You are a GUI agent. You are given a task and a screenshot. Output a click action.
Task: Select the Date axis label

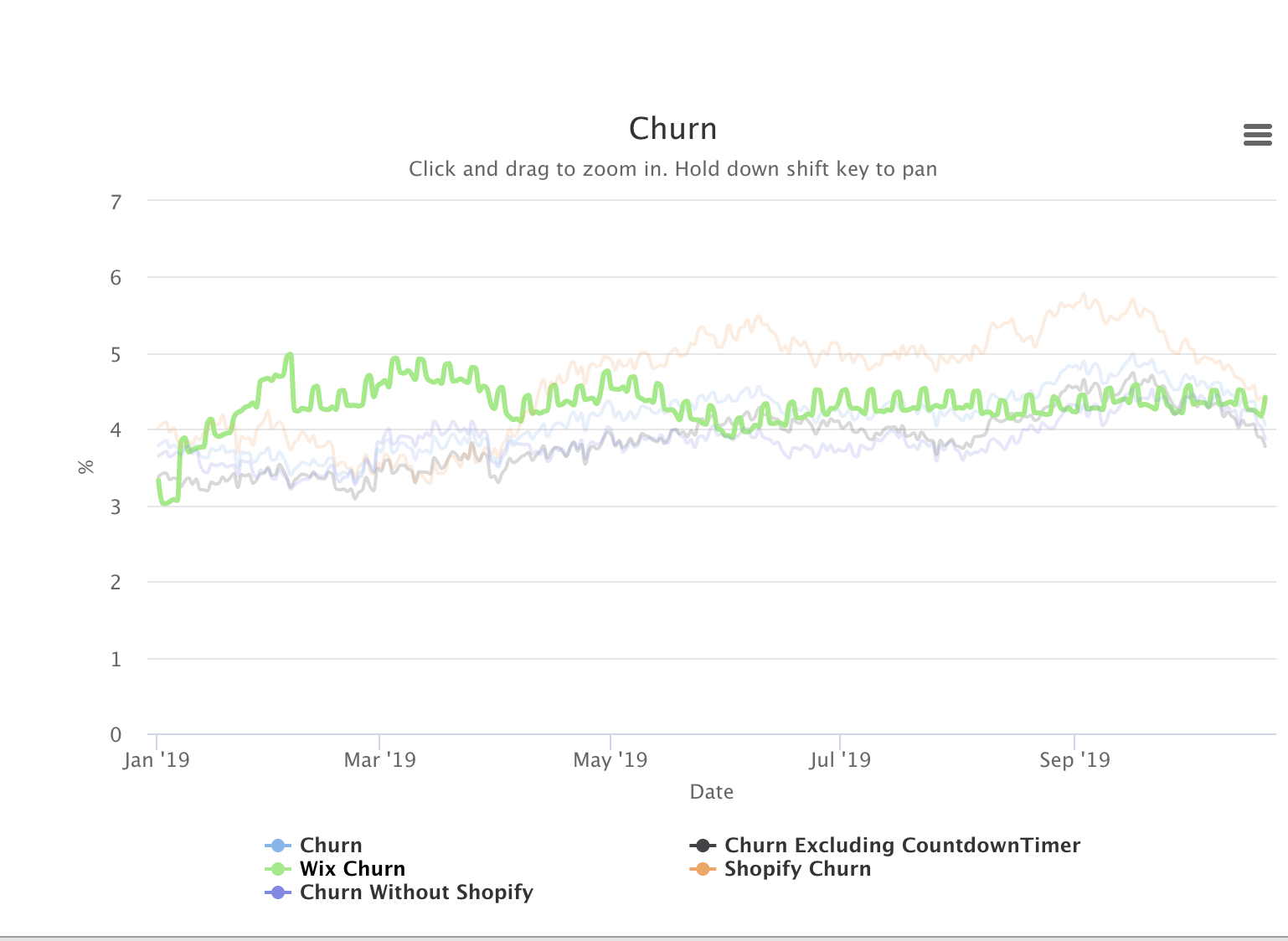pos(711,791)
